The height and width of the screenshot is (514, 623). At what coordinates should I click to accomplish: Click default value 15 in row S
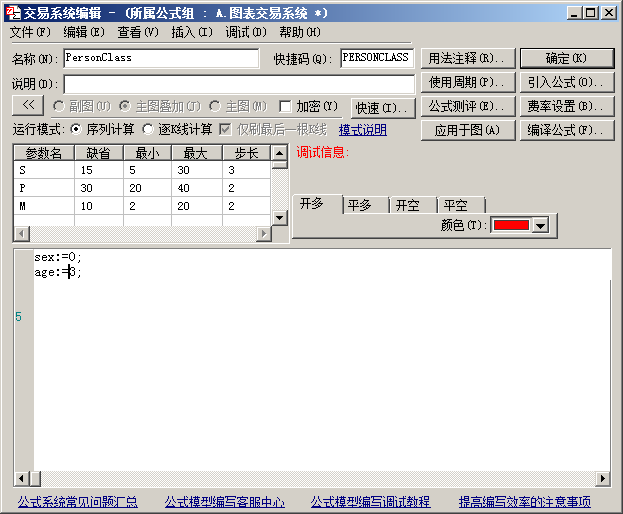click(x=99, y=170)
